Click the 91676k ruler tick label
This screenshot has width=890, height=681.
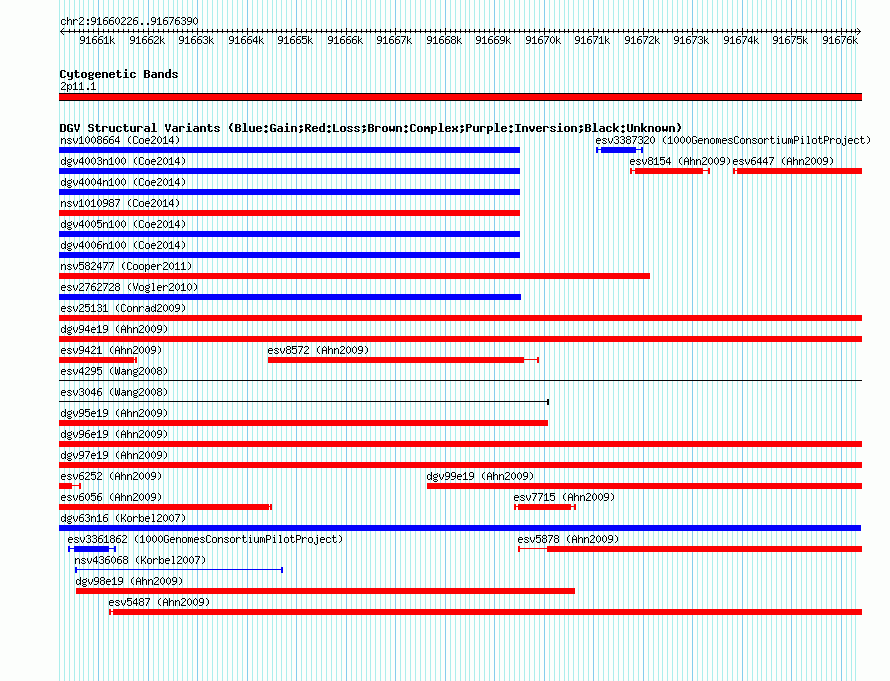[x=840, y=40]
